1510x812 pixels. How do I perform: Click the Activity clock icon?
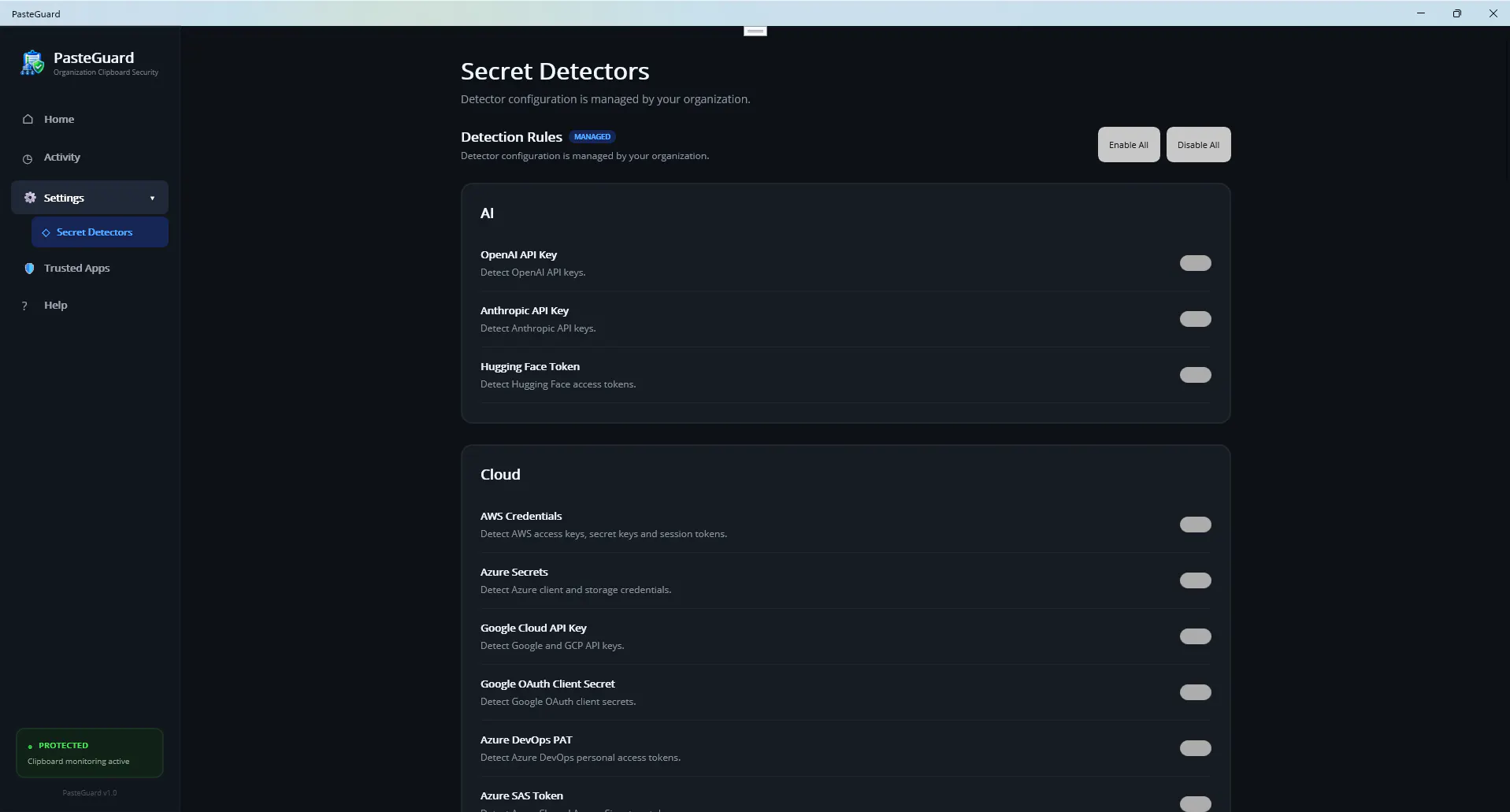point(28,158)
